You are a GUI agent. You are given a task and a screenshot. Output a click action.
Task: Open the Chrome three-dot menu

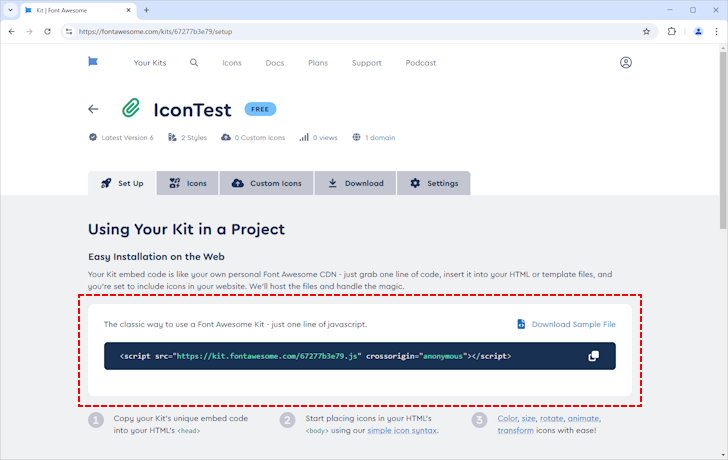(x=716, y=31)
